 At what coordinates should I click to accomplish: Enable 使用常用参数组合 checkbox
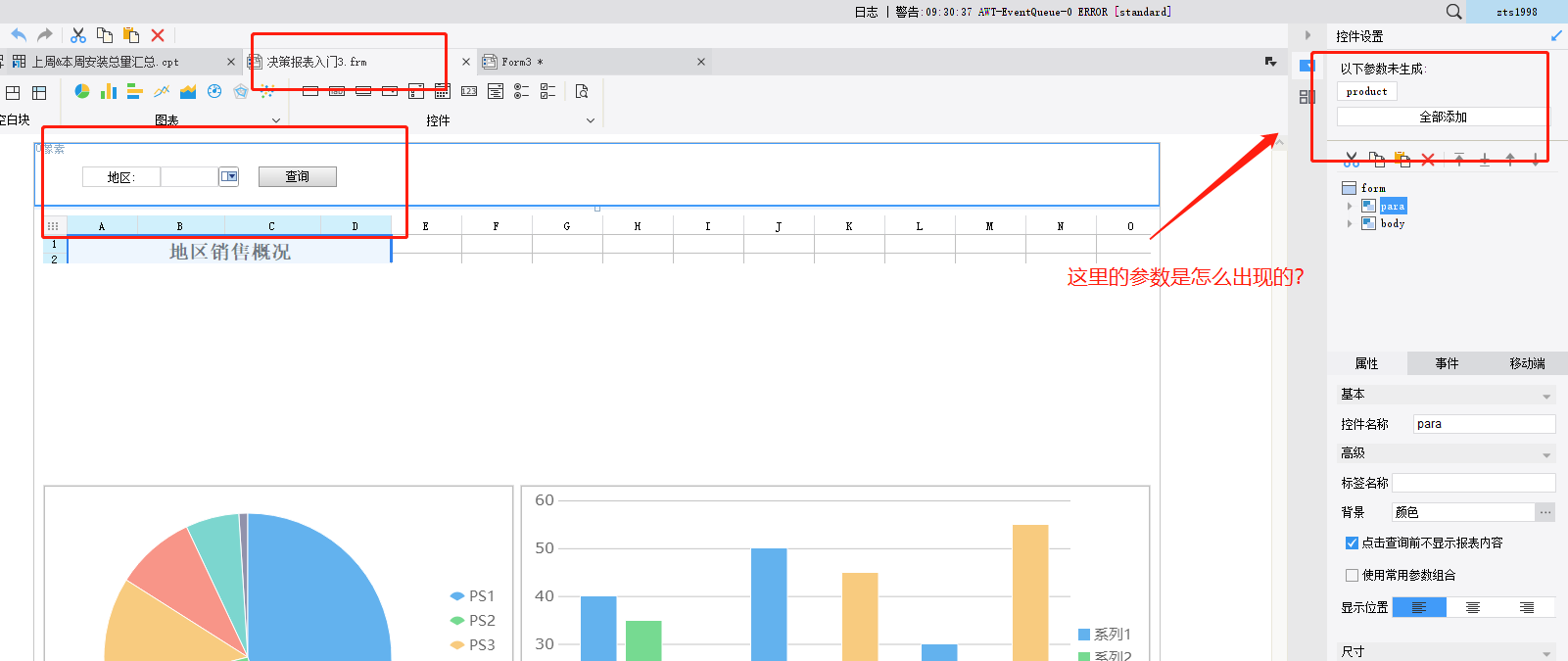[x=1352, y=575]
